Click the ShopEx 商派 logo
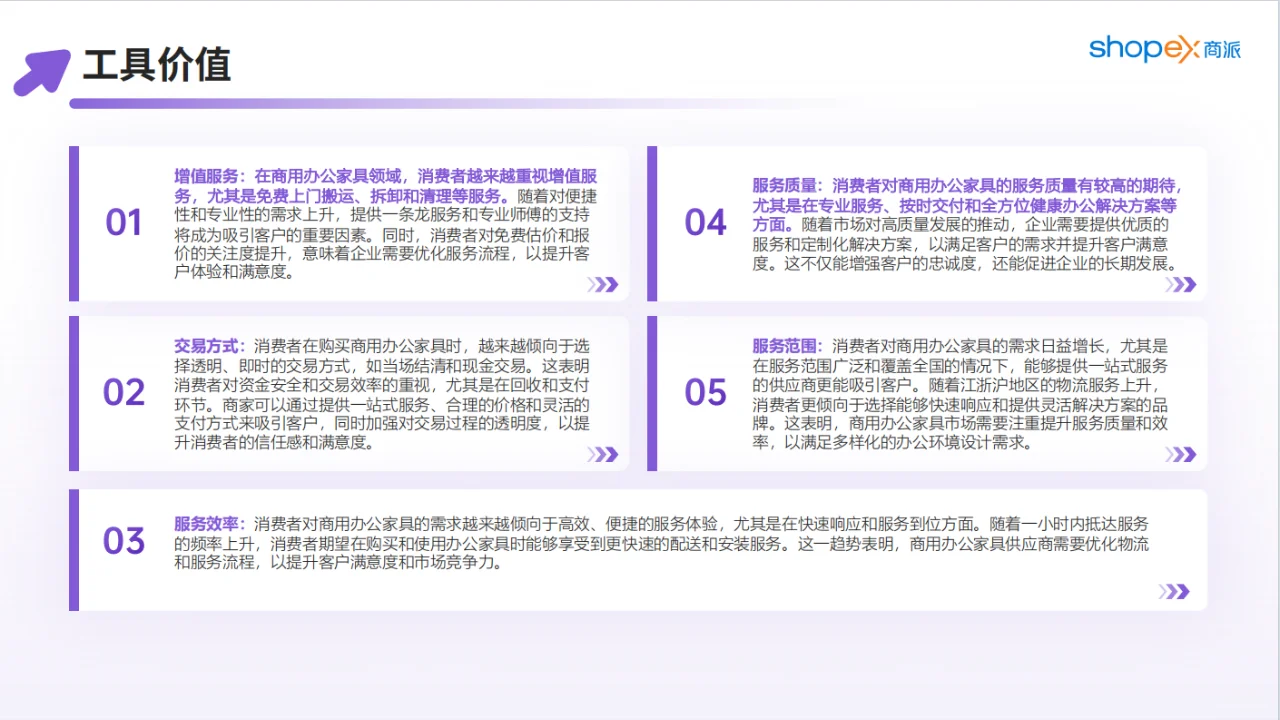 pos(1165,48)
